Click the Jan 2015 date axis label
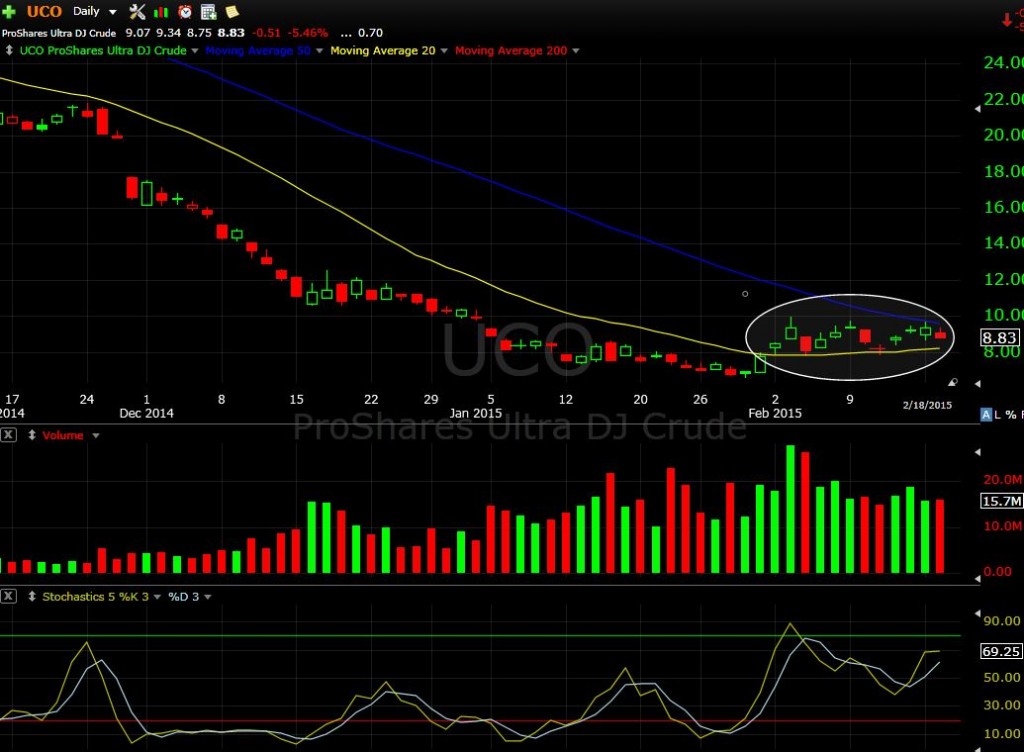 click(475, 413)
